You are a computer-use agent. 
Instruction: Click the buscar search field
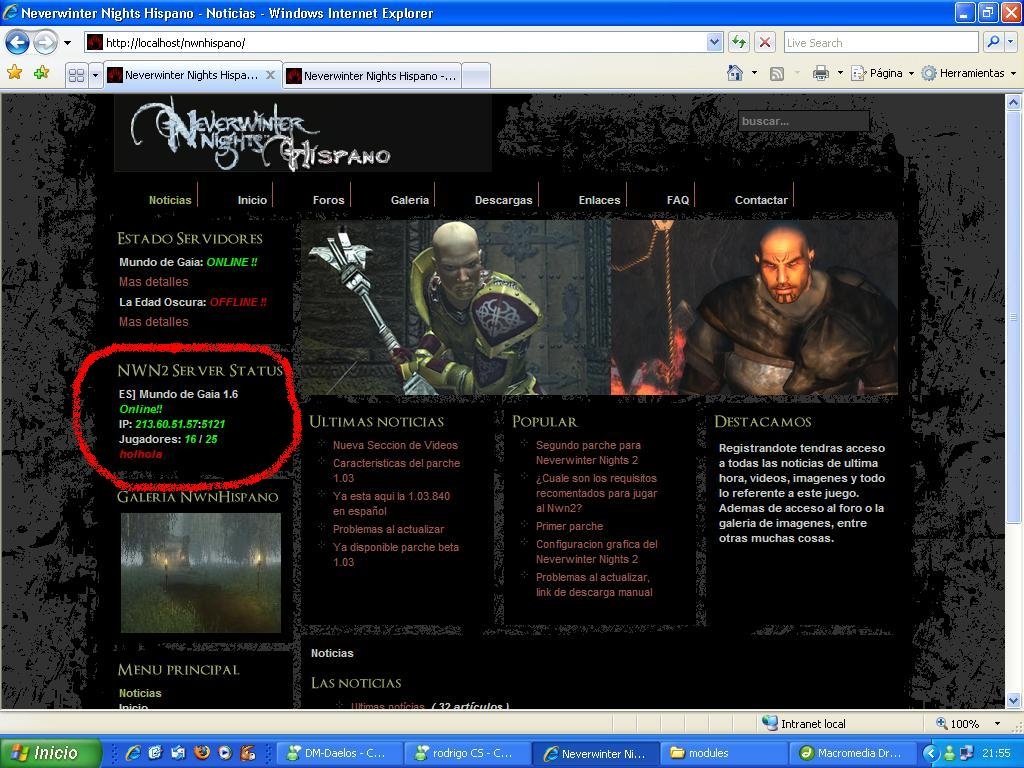tap(802, 121)
